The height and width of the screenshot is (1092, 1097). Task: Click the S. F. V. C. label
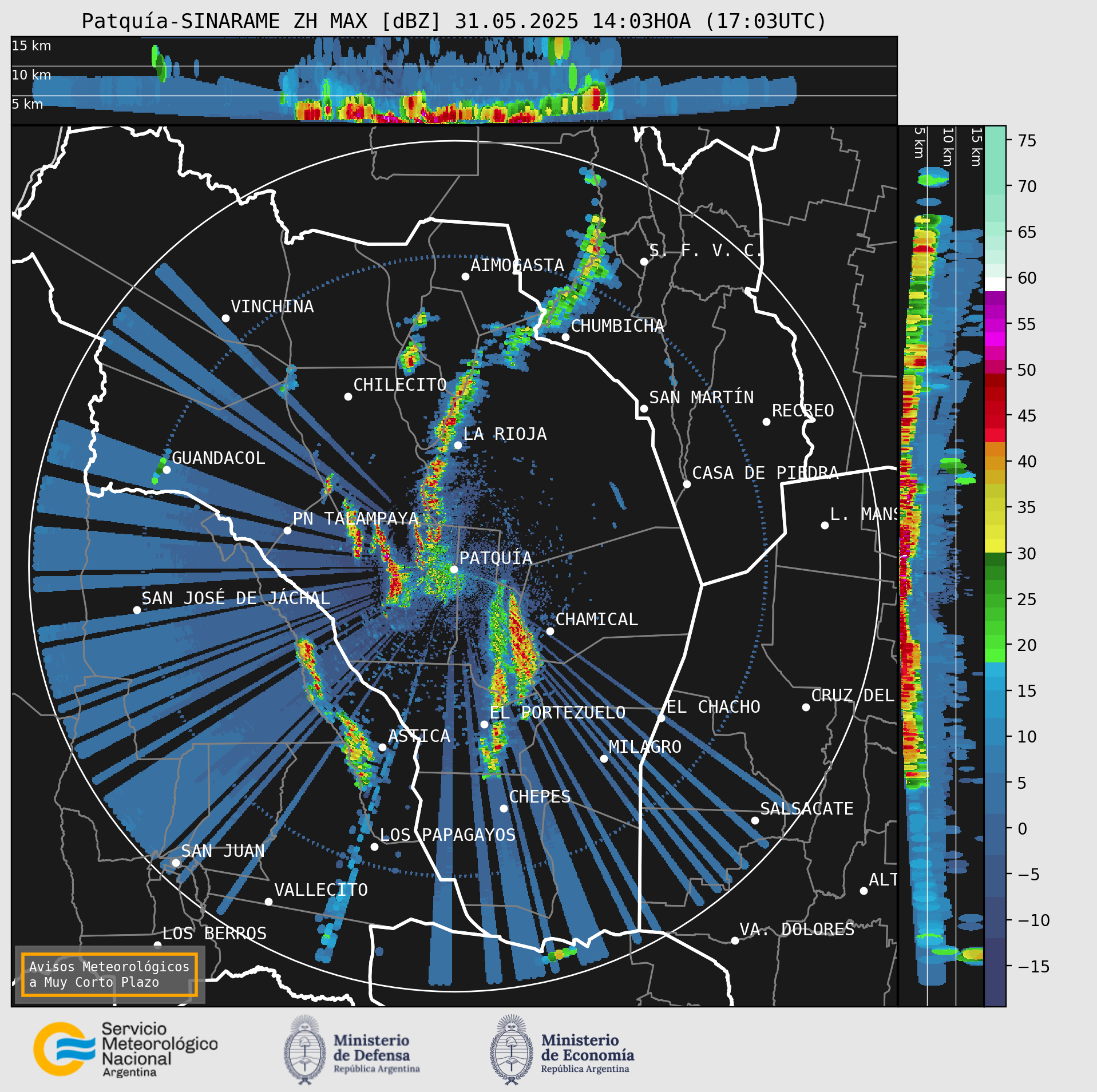click(705, 251)
